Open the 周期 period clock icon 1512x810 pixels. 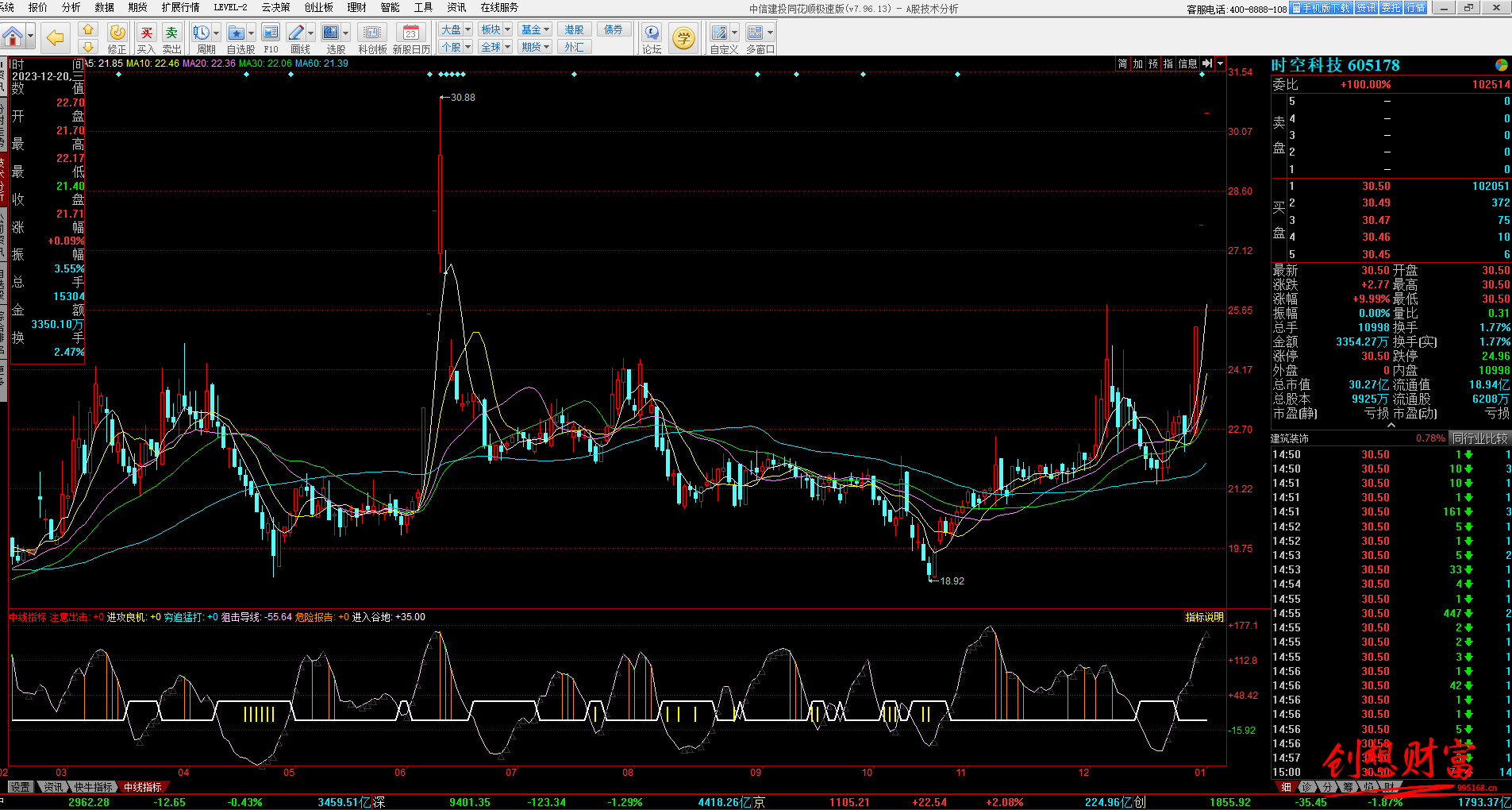click(202, 33)
